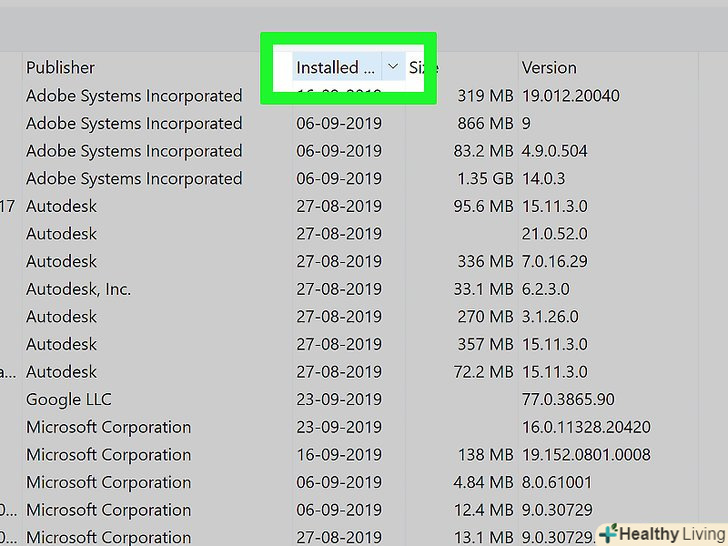Select Adobe entry with version 4.9.0.504
This screenshot has height=546, width=728.
point(134,151)
